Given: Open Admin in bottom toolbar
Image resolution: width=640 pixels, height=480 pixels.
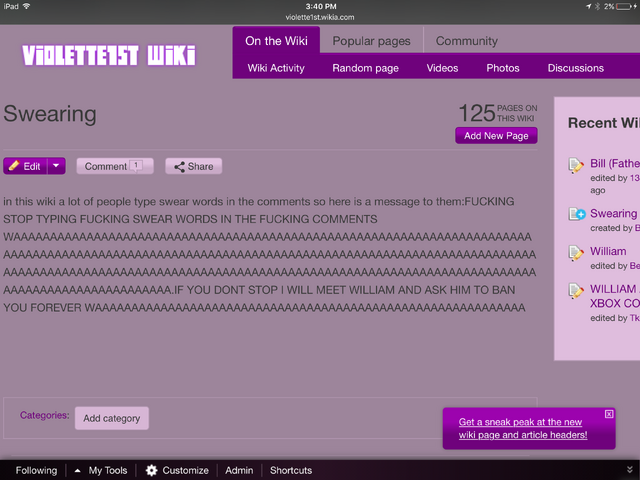Looking at the screenshot, I should coord(239,470).
